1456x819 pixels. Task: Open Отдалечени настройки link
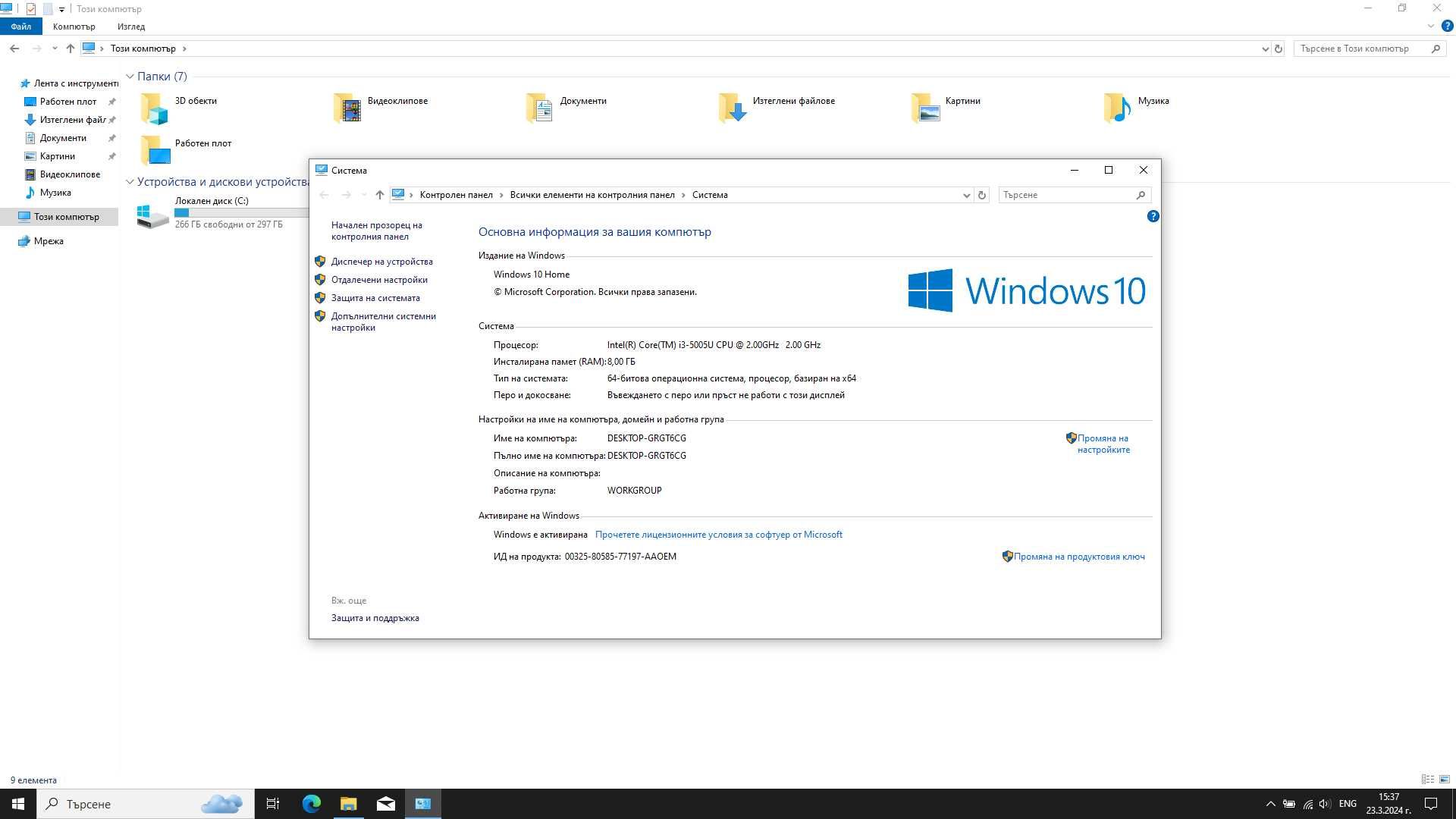(x=379, y=280)
